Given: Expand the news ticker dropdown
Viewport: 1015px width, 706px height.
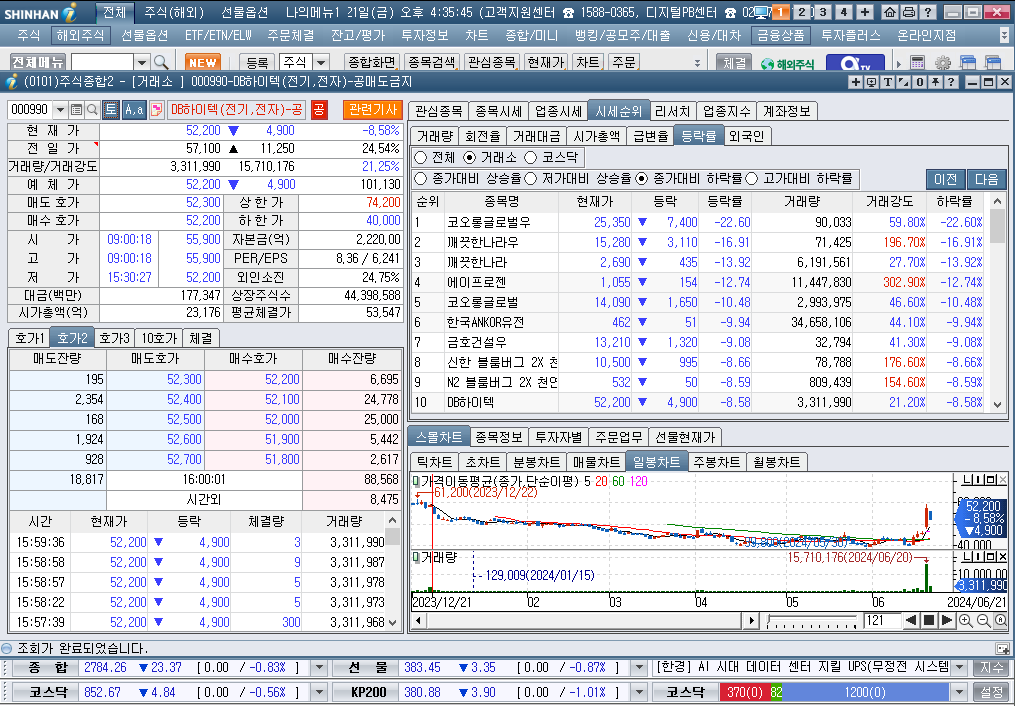Looking at the screenshot, I should coord(959,667).
